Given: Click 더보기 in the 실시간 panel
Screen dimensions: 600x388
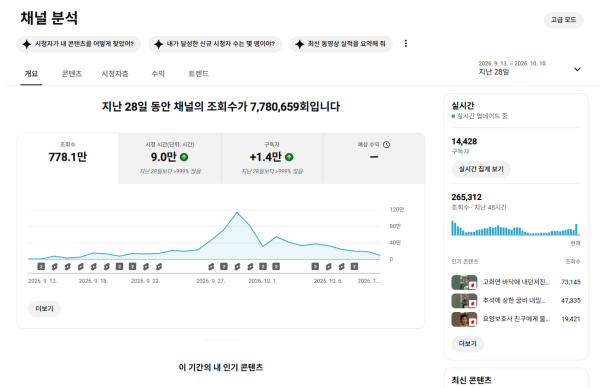Looking at the screenshot, I should [468, 344].
